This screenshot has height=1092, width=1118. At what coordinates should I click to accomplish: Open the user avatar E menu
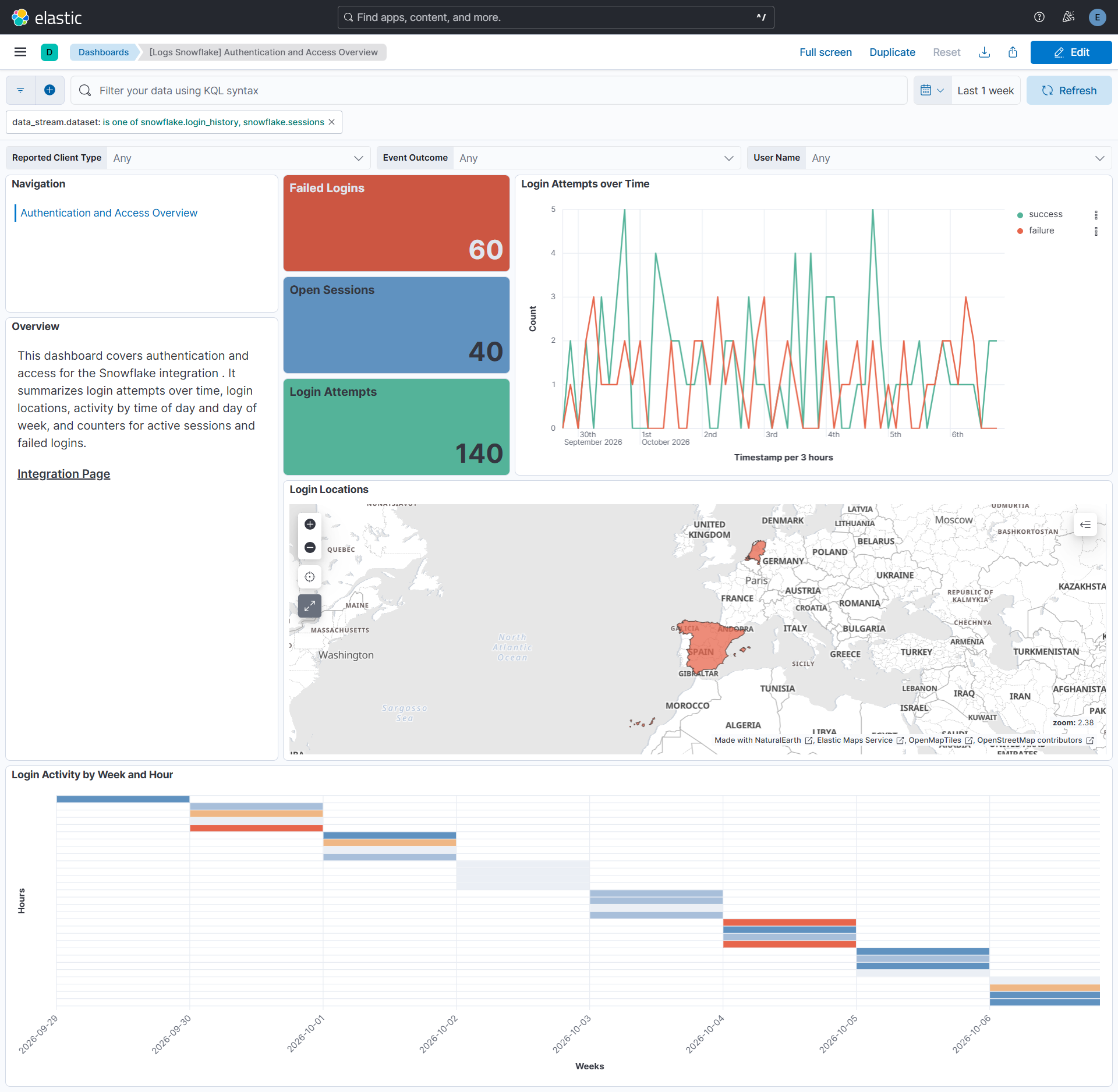1097,17
